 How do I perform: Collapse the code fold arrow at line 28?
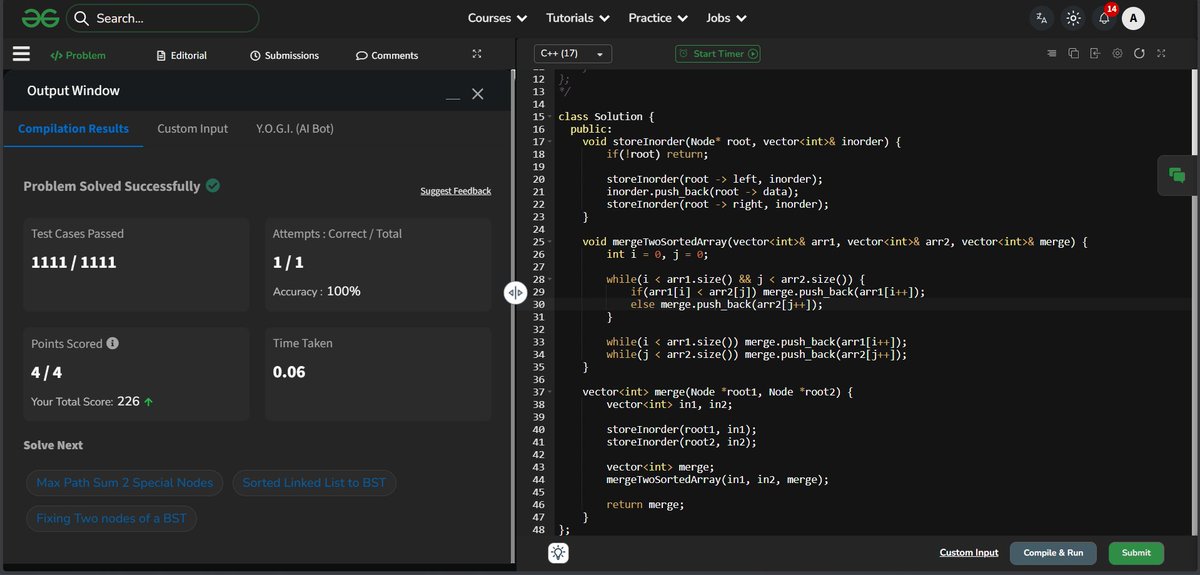[550, 279]
